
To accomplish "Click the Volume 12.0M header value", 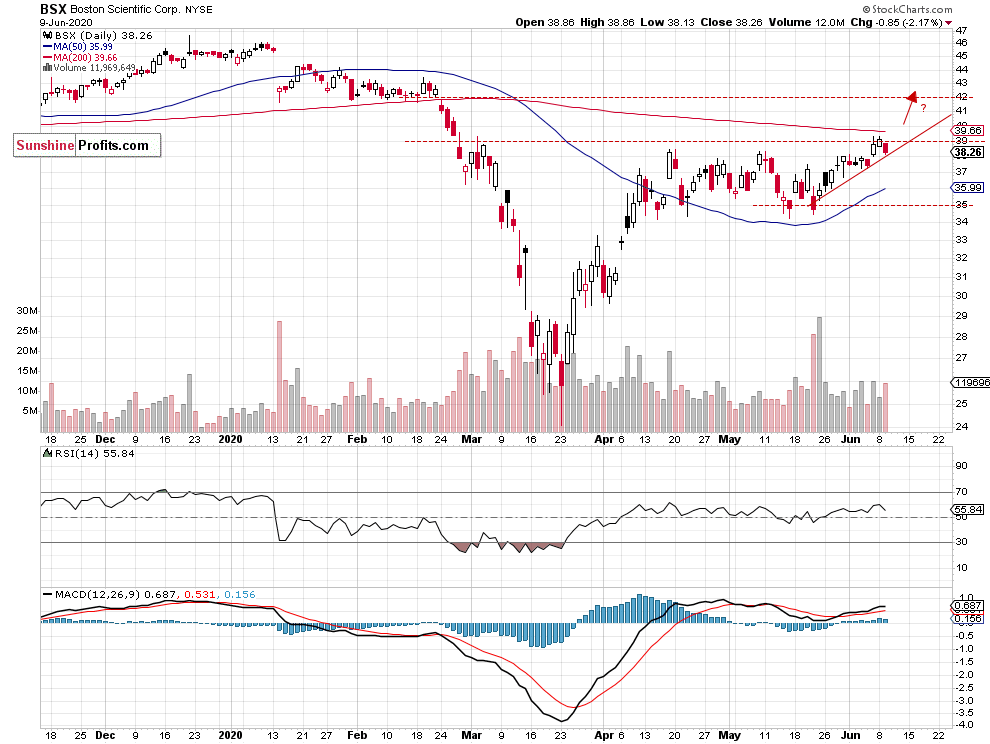I will tap(806, 22).
